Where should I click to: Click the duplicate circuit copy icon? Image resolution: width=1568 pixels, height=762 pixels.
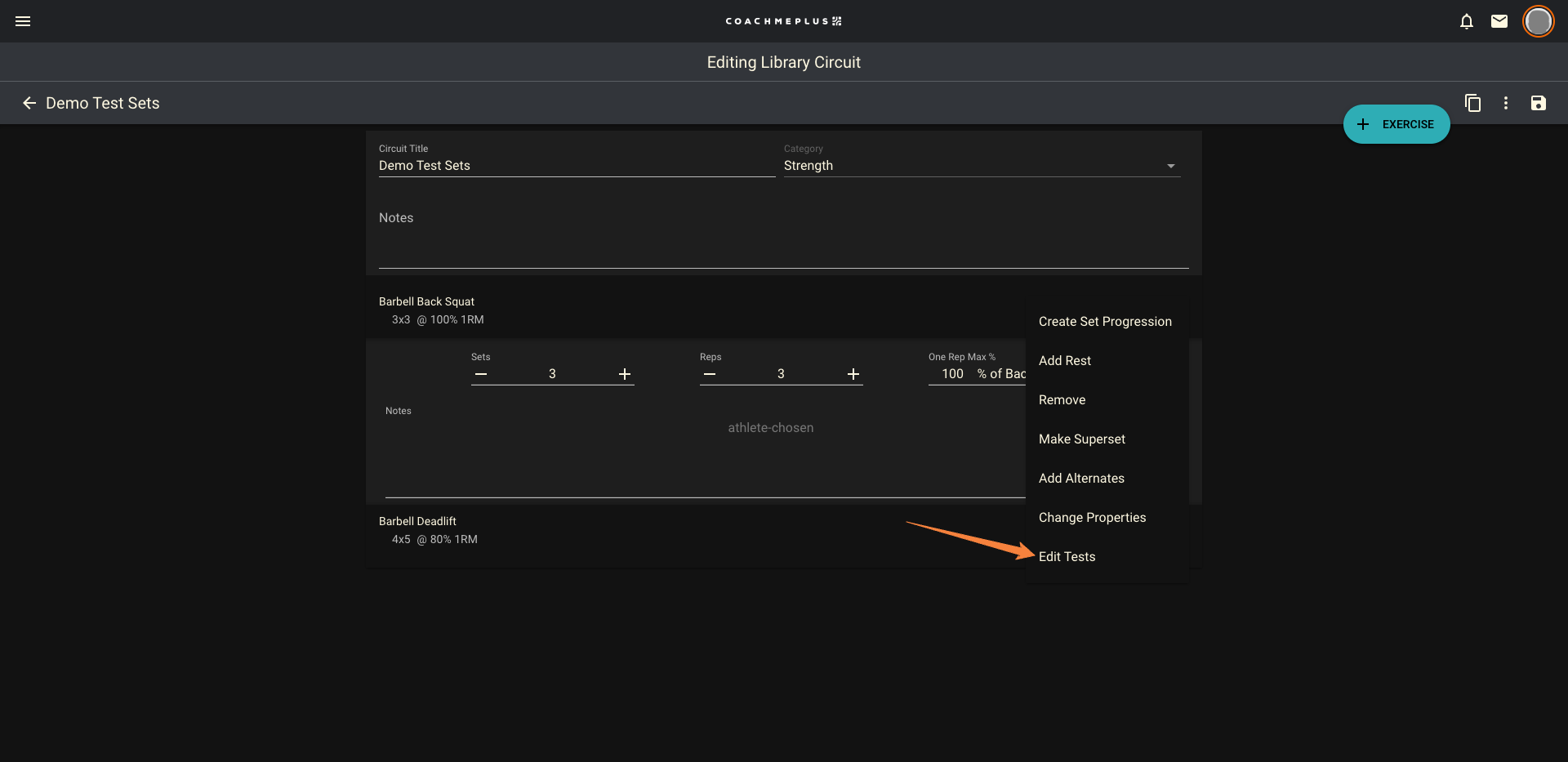click(1472, 103)
